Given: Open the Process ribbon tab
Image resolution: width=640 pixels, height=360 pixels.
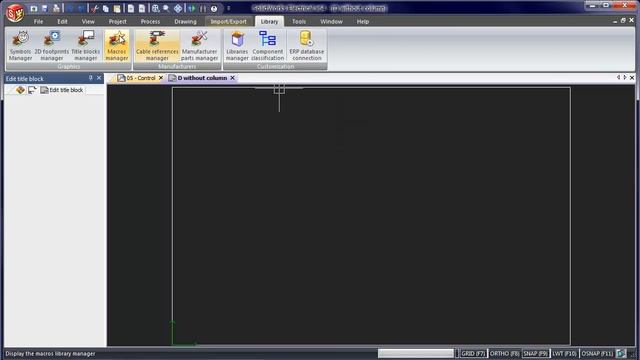Looking at the screenshot, I should [150, 21].
